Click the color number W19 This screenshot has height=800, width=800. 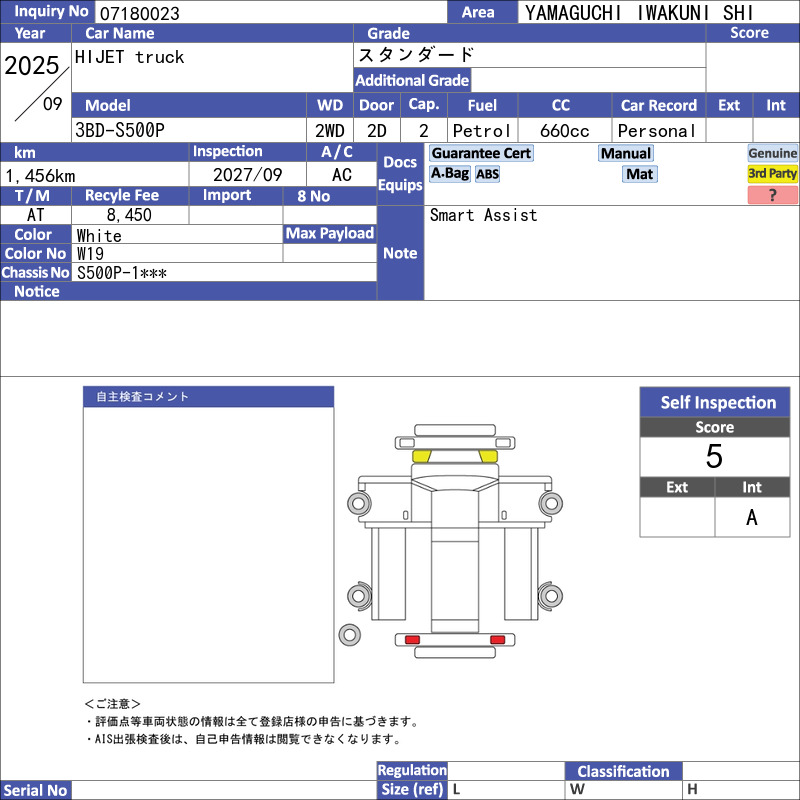point(90,254)
